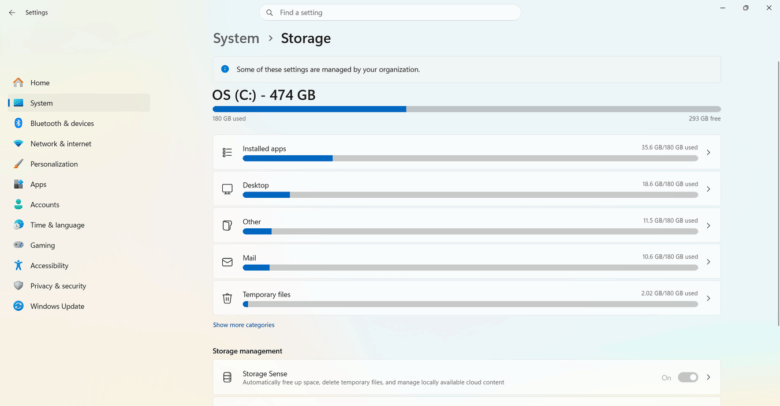The image size is (780, 406).
Task: Select Bluetooth & devices menu item
Action: pos(79,123)
